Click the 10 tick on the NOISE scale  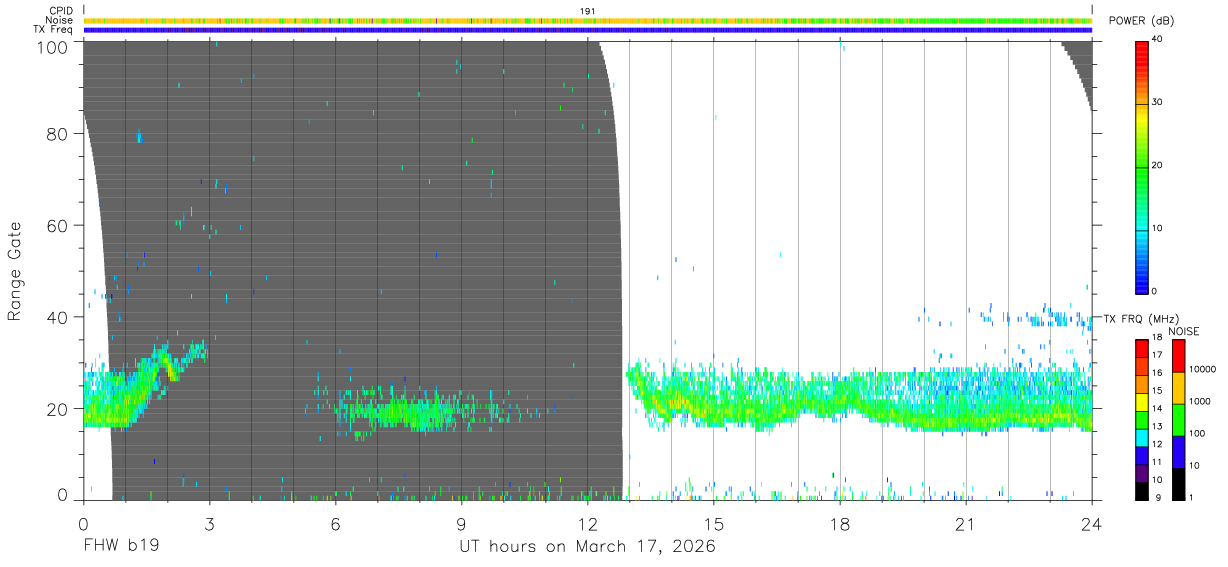[x=1193, y=466]
